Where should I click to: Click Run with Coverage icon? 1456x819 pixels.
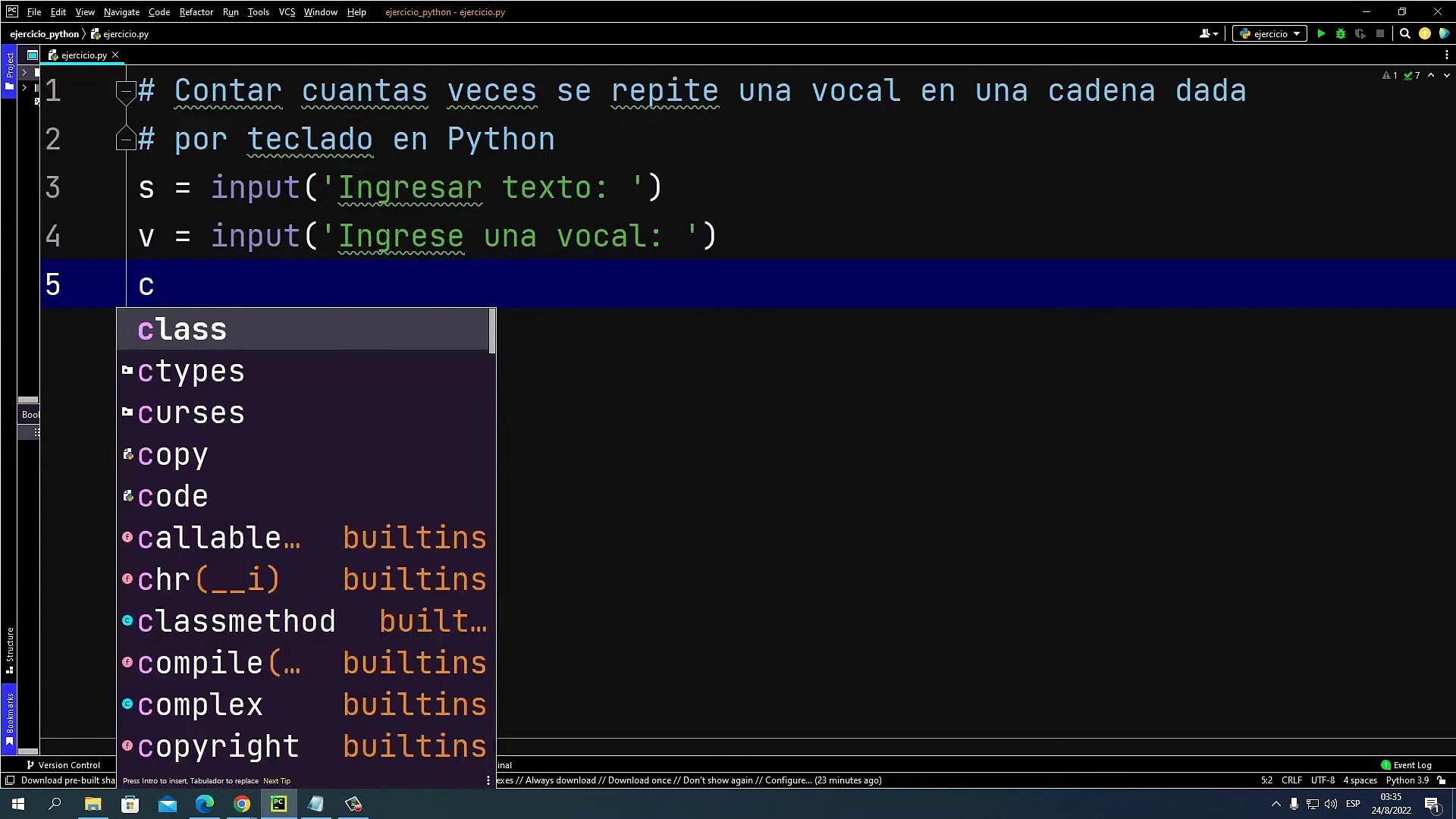point(1360,33)
